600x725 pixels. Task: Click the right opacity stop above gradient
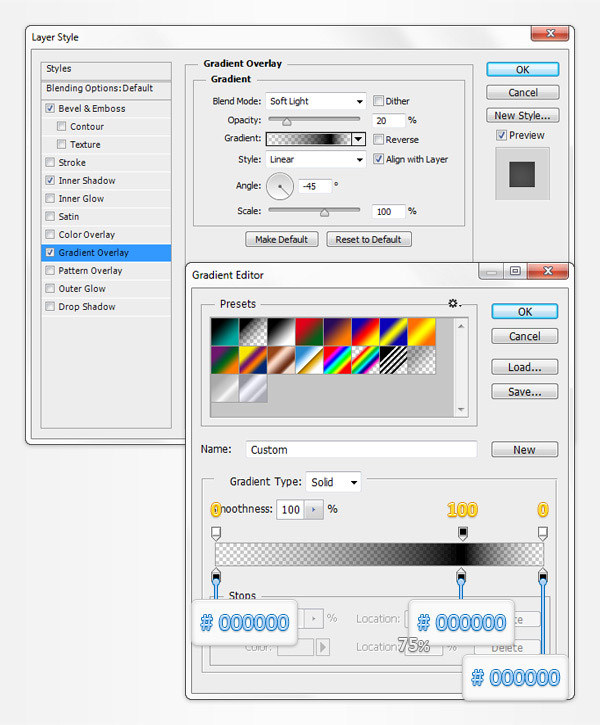(542, 533)
